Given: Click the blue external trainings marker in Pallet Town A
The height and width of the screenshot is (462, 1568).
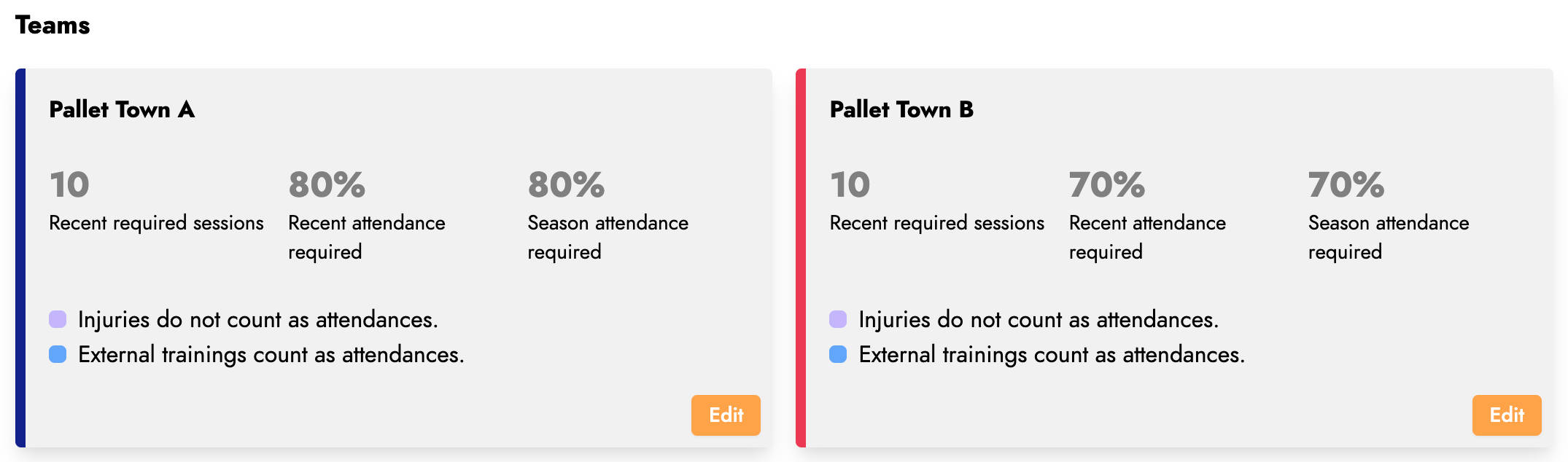Looking at the screenshot, I should click(x=58, y=354).
